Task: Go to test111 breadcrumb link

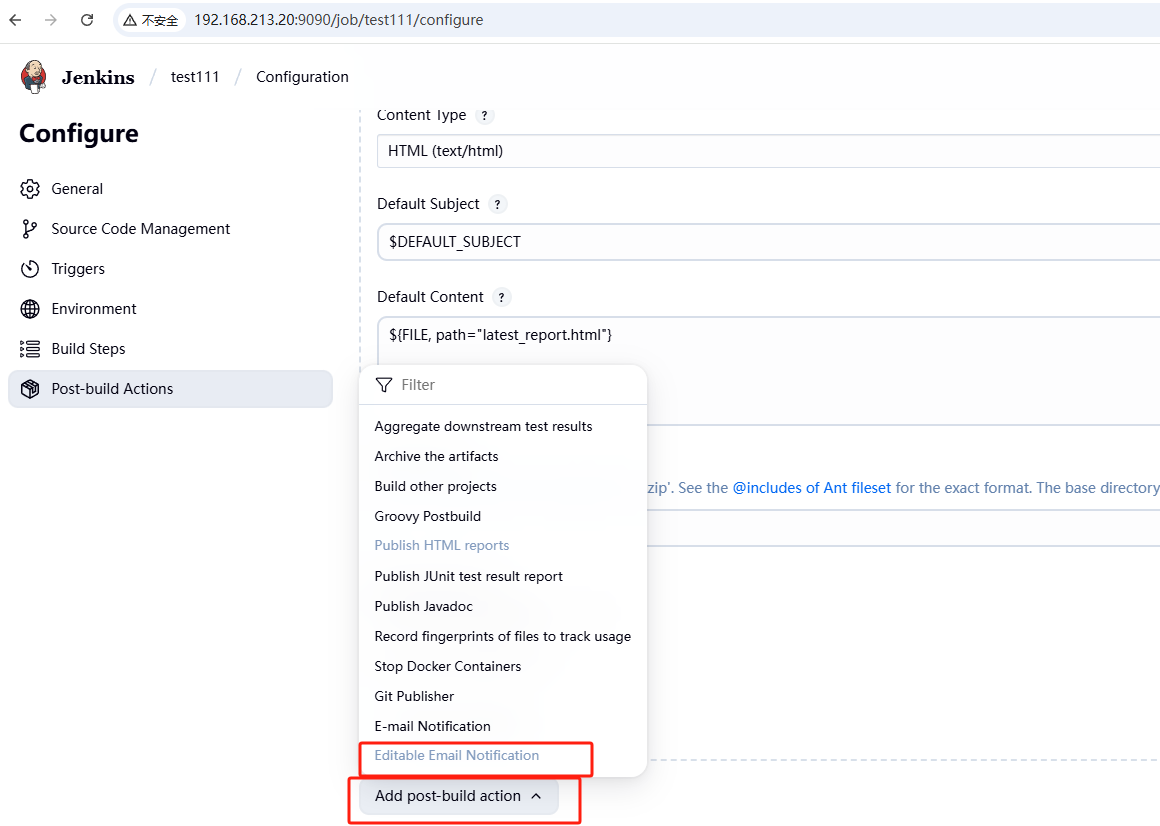Action: click(195, 77)
